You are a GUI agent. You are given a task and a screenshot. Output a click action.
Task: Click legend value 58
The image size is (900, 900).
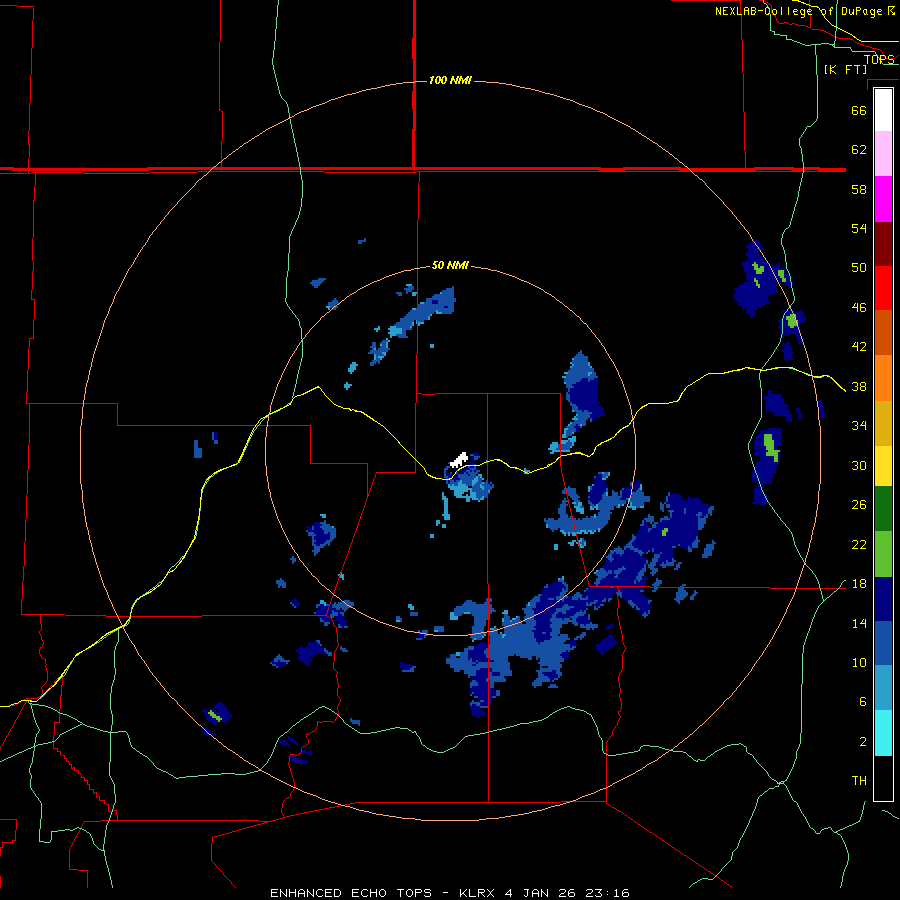click(859, 189)
